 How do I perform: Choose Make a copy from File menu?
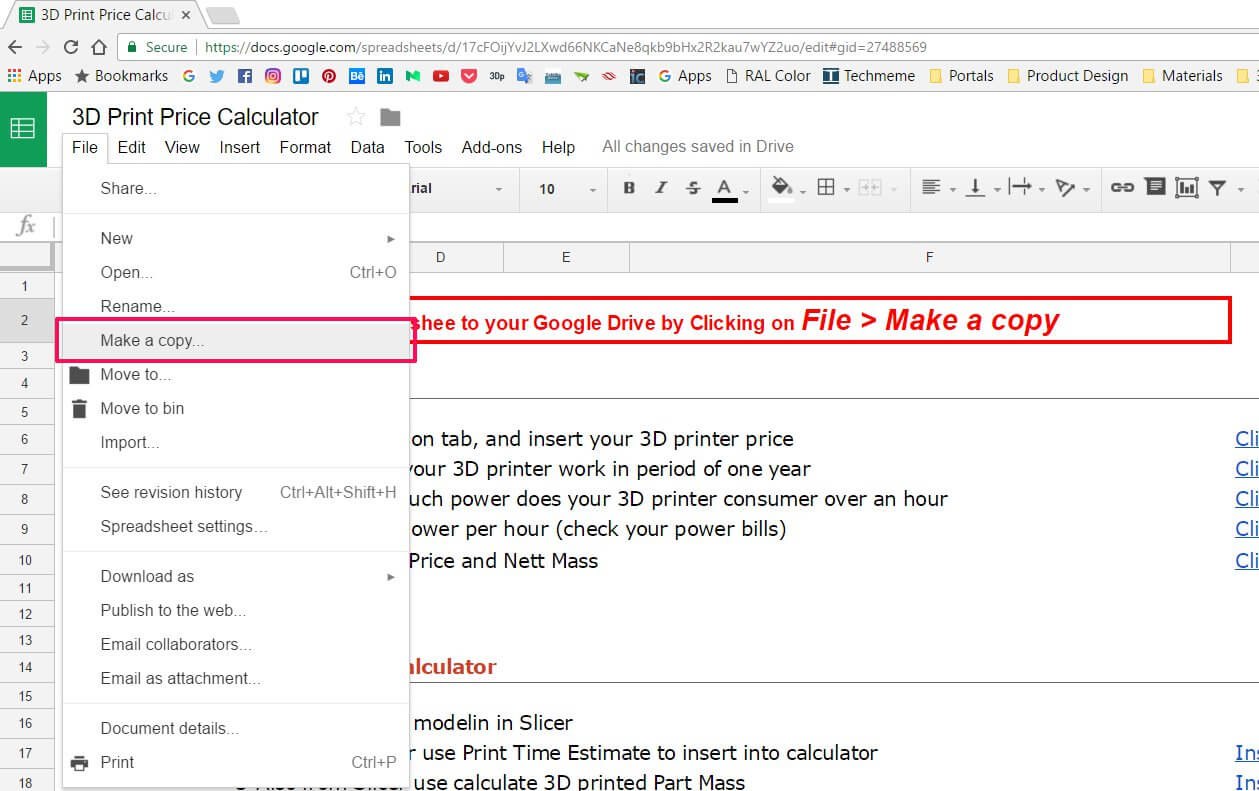coord(236,341)
